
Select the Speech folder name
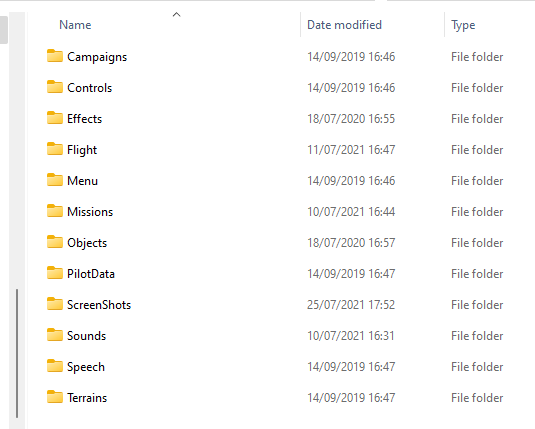(86, 367)
